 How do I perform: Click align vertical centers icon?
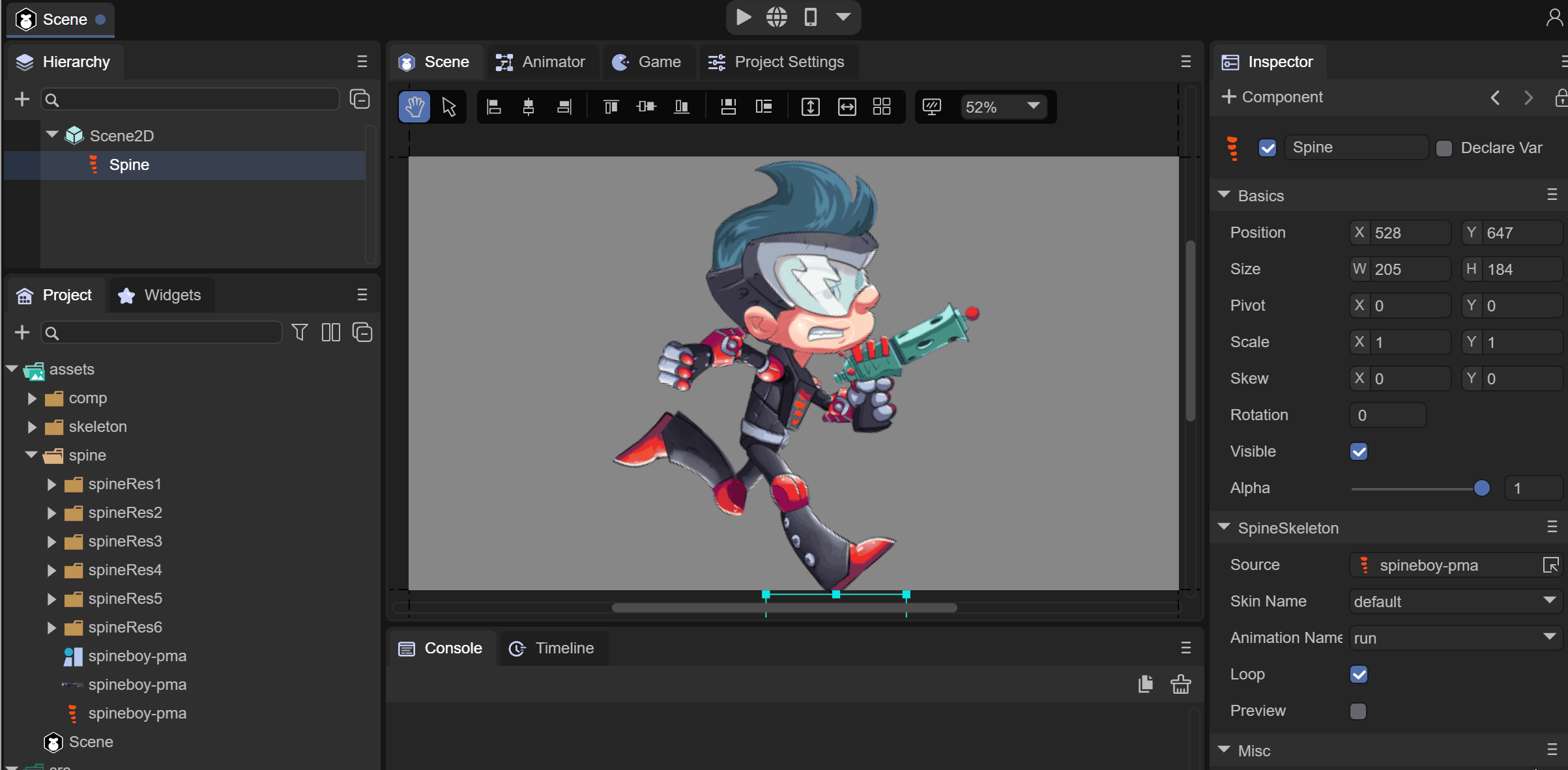click(646, 107)
